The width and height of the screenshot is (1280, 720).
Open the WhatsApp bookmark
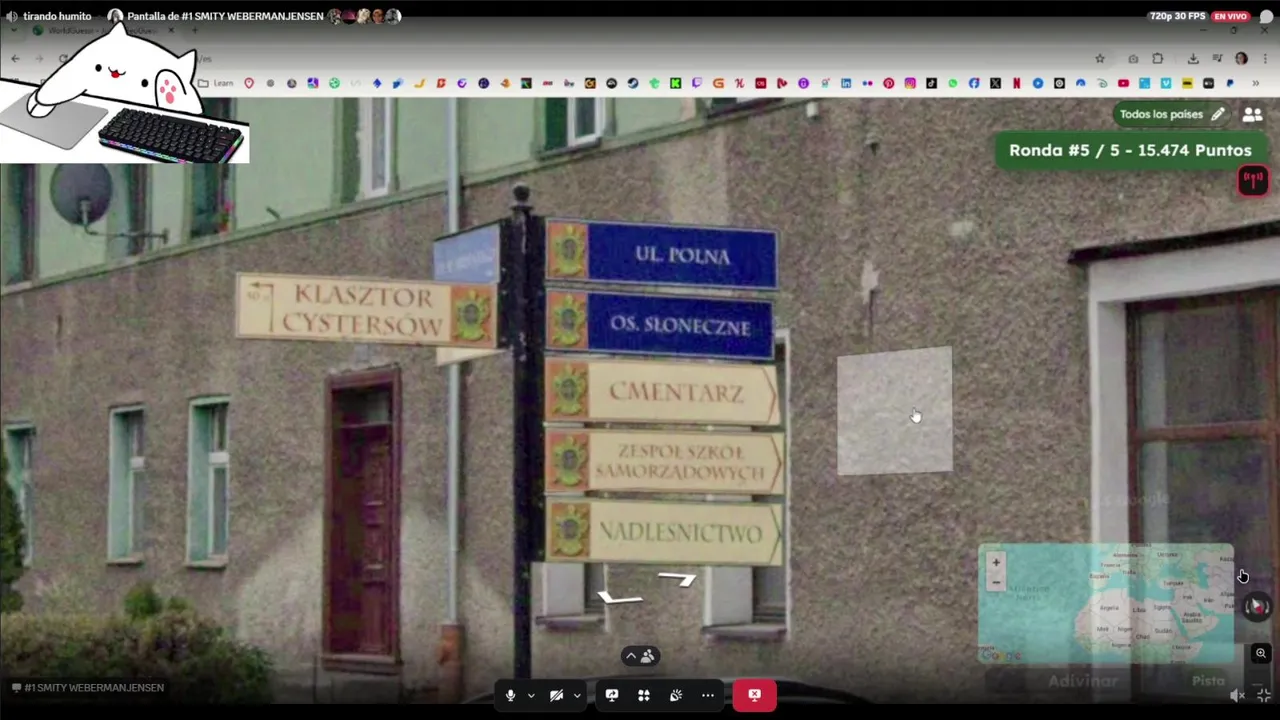click(952, 83)
